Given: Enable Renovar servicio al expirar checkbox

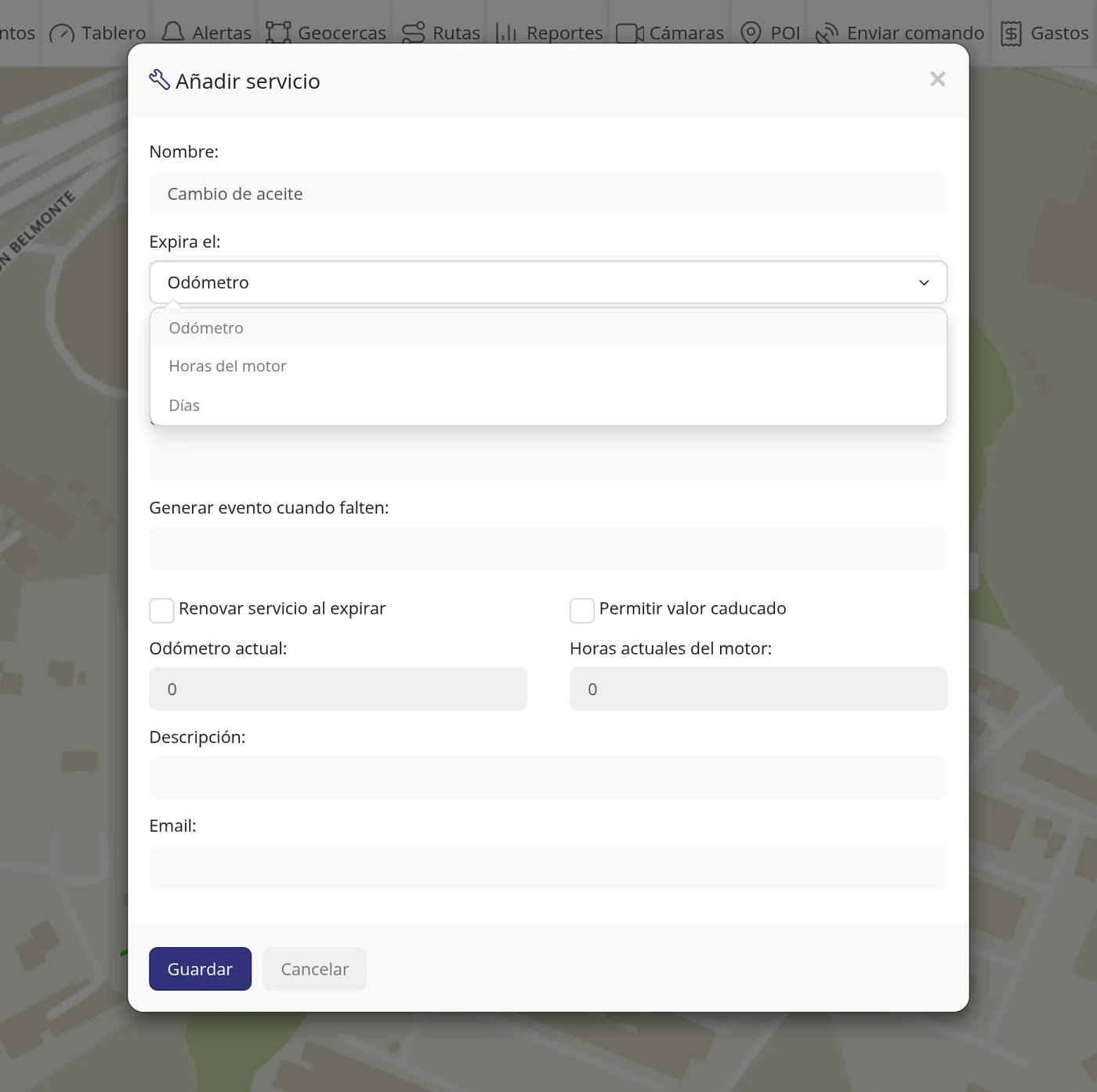Looking at the screenshot, I should tap(161, 610).
